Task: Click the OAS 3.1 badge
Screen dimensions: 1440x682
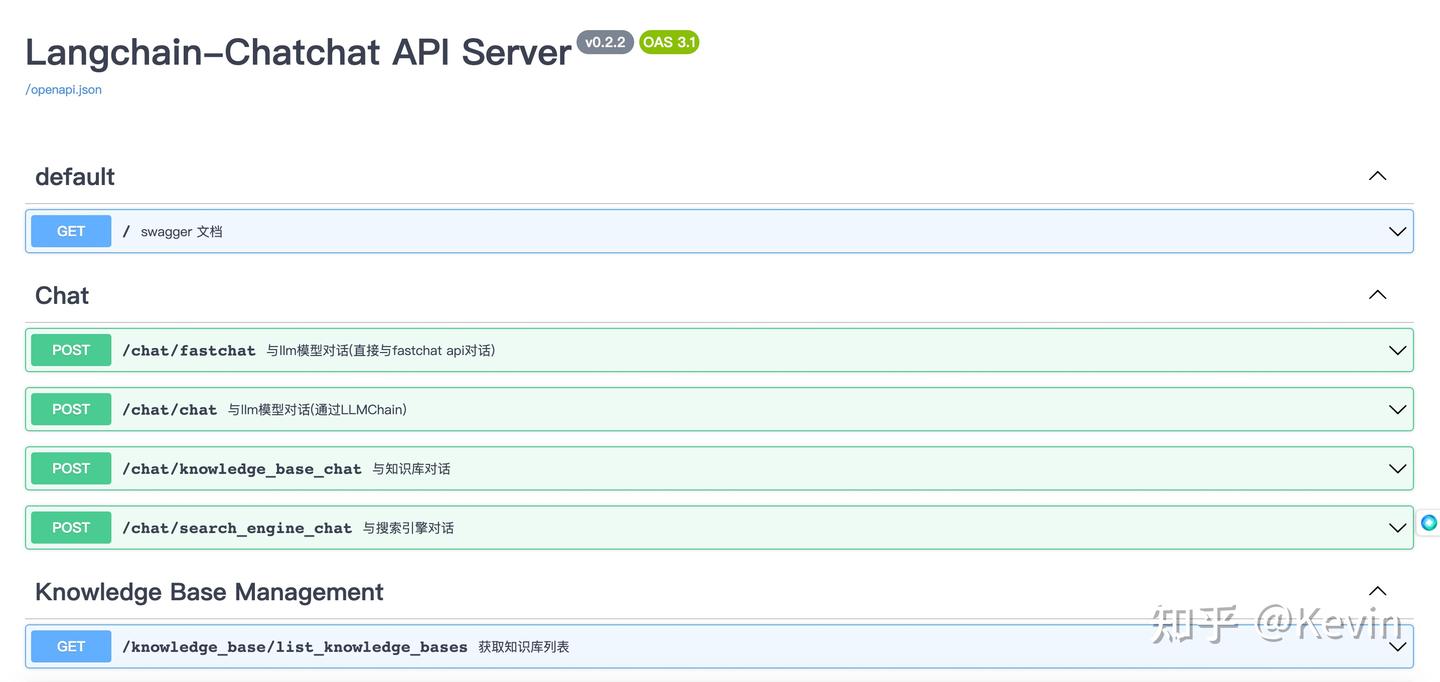Action: 669,42
